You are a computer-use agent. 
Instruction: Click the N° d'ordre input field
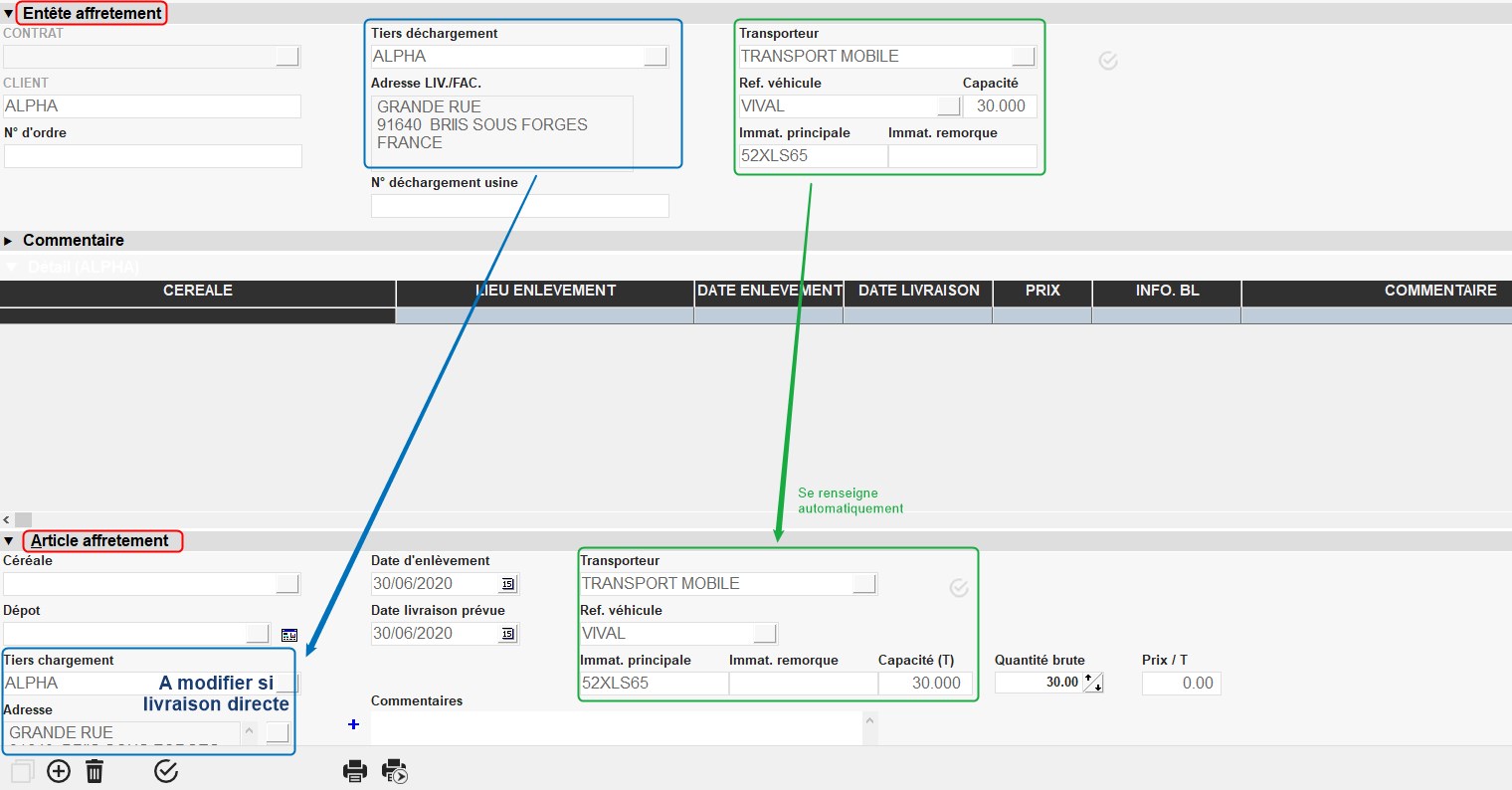coord(152,156)
